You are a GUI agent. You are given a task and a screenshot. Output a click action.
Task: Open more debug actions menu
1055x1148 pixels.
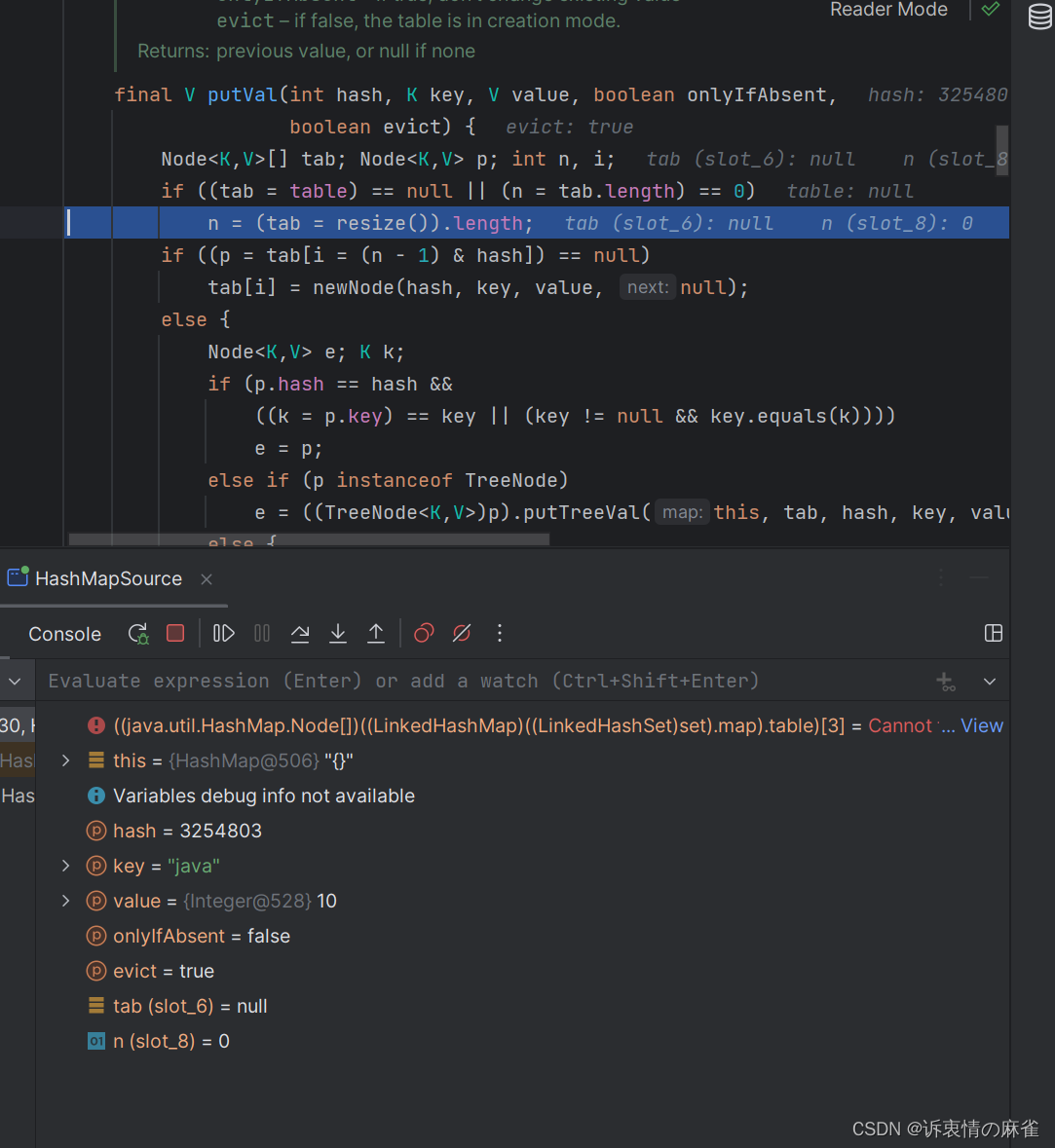click(x=500, y=633)
